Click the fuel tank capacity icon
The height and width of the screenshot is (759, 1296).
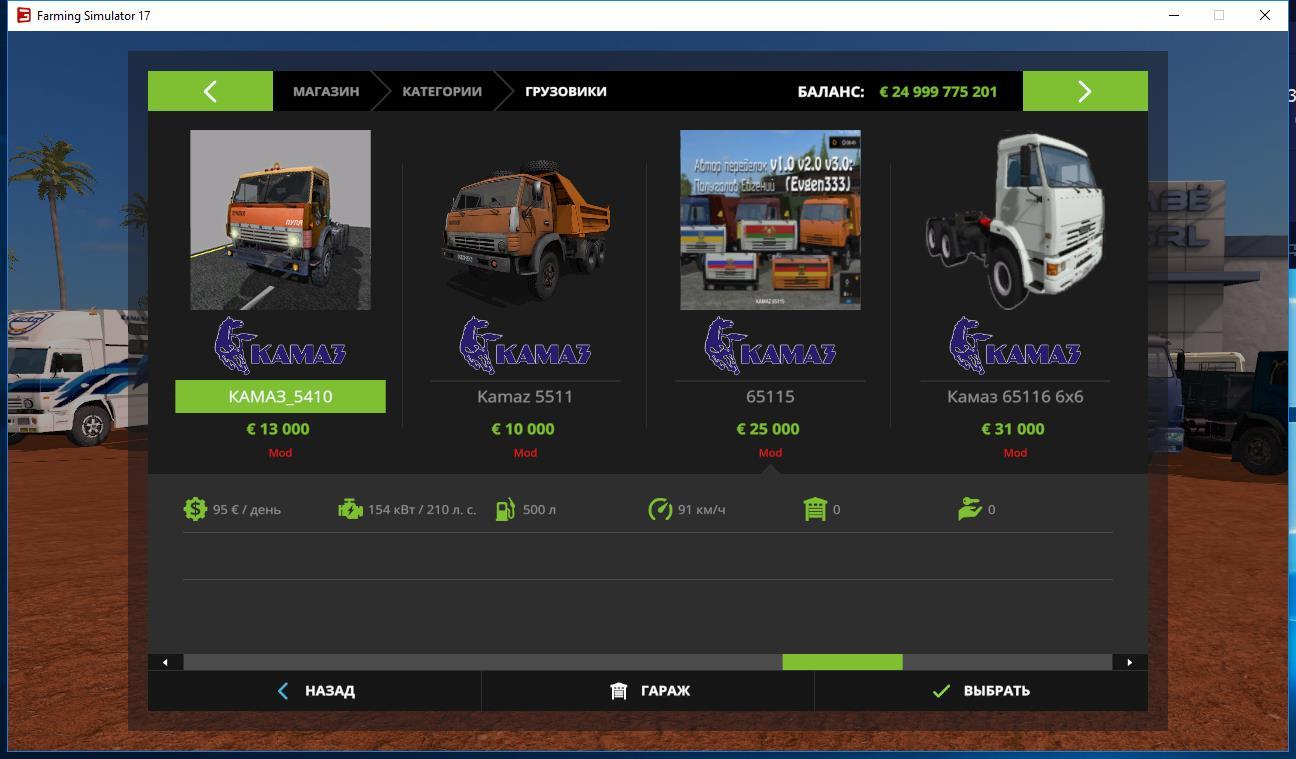[x=505, y=509]
